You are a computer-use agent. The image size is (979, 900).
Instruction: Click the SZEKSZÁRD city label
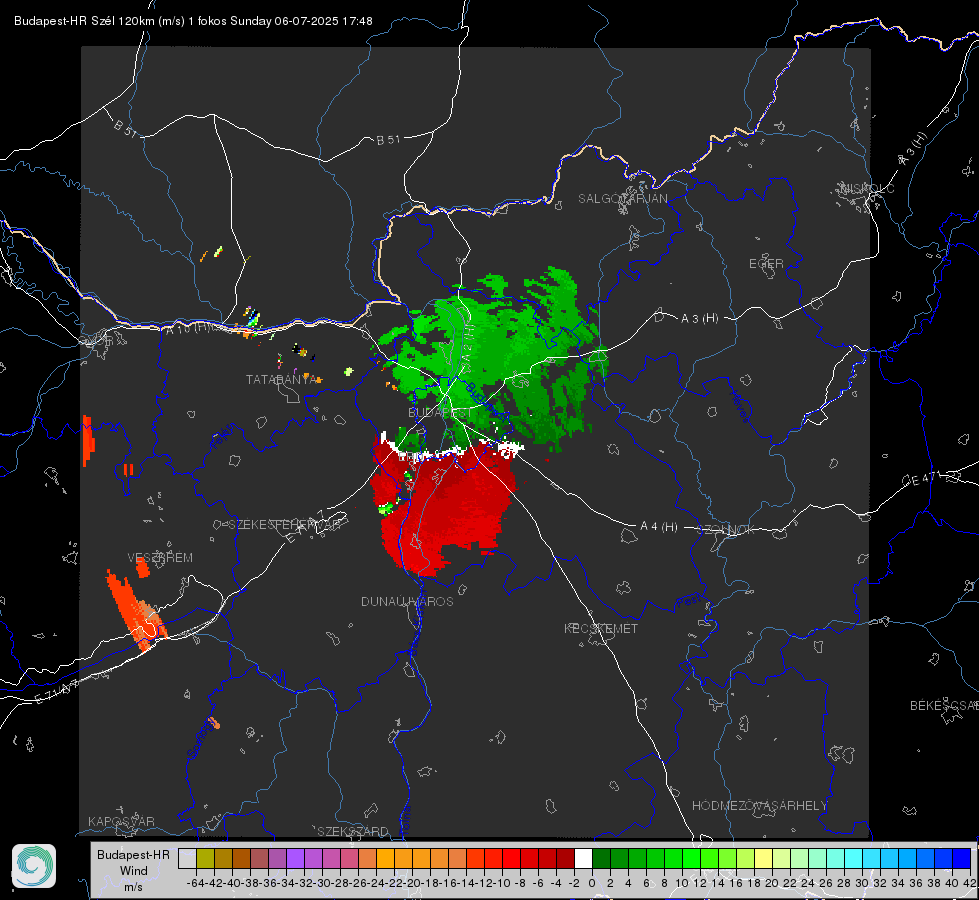[353, 831]
